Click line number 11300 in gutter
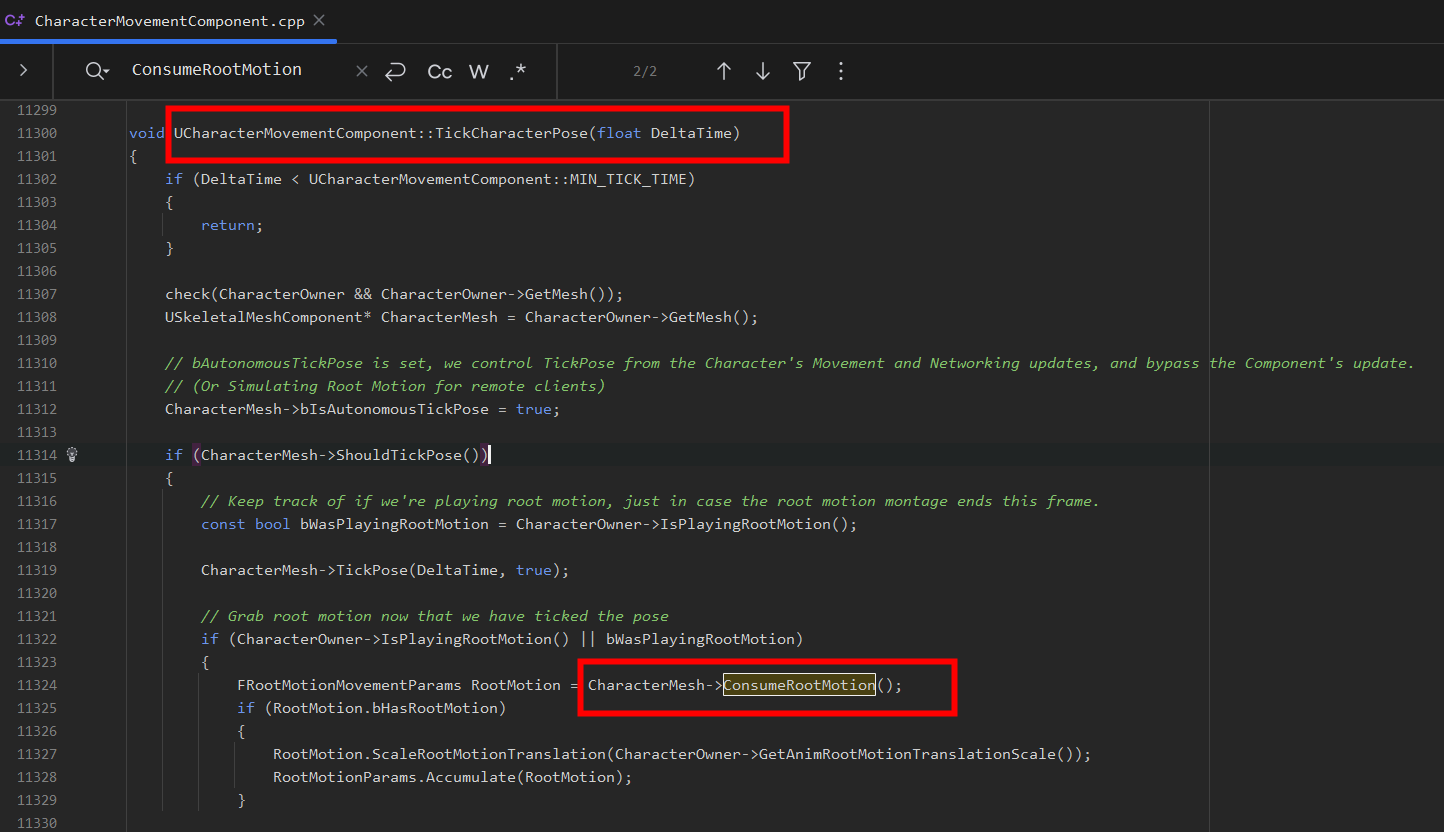This screenshot has width=1444, height=832. [37, 133]
